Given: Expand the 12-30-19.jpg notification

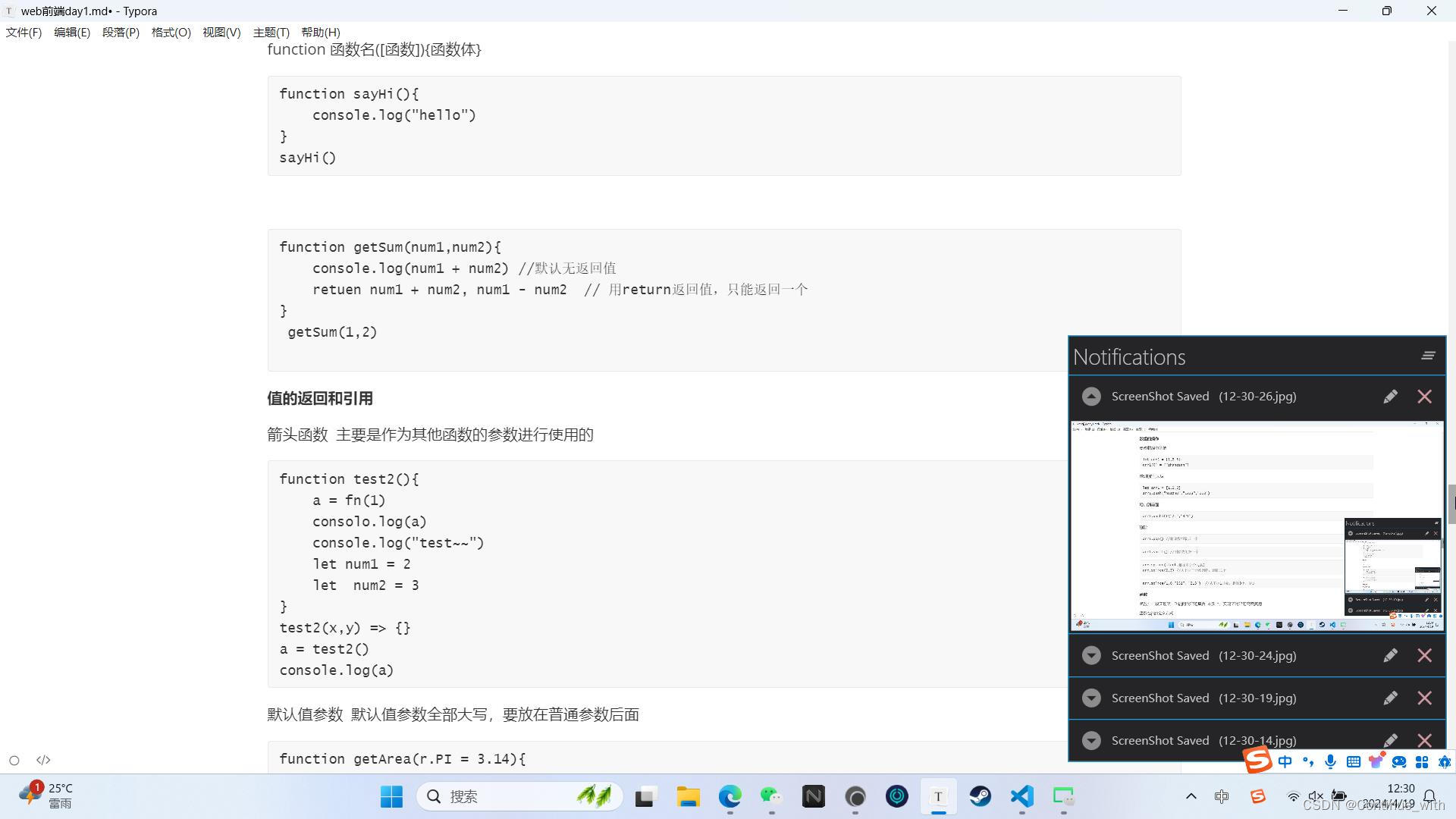Looking at the screenshot, I should 1091,698.
